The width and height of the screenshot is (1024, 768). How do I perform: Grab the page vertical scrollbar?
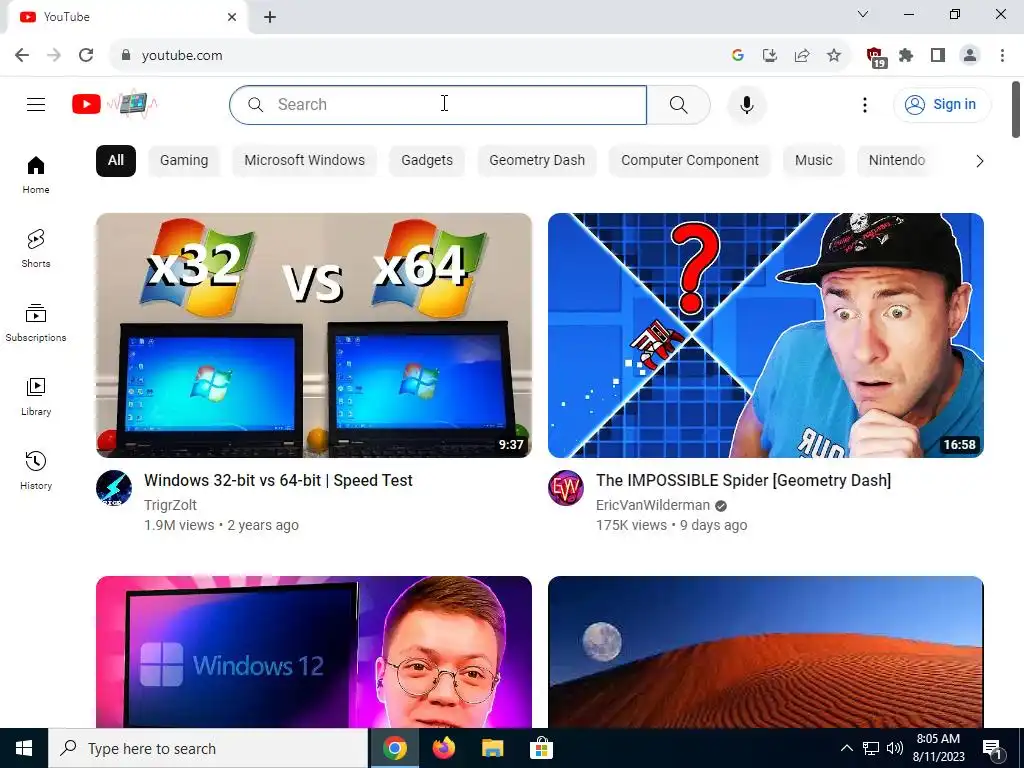point(1016,109)
